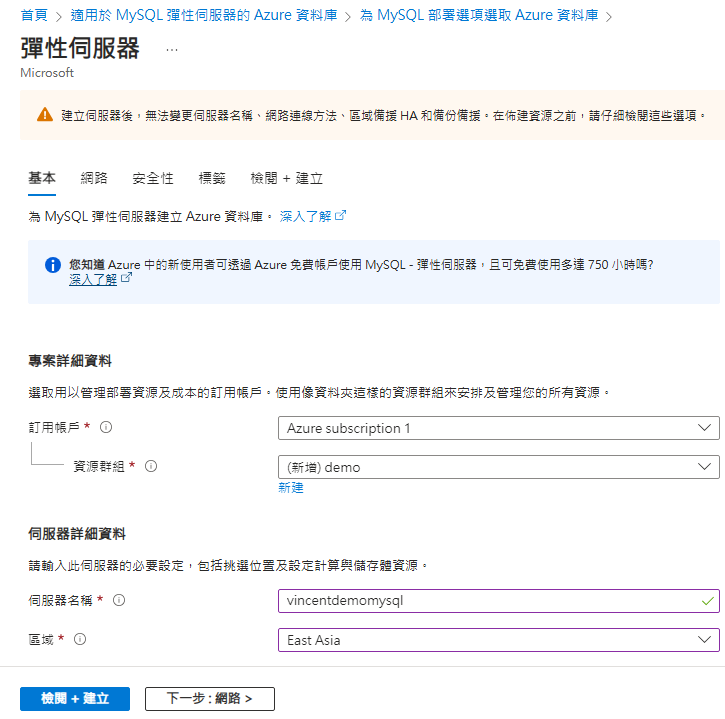Expand the Azure subscription 1 dropdown

[498, 428]
